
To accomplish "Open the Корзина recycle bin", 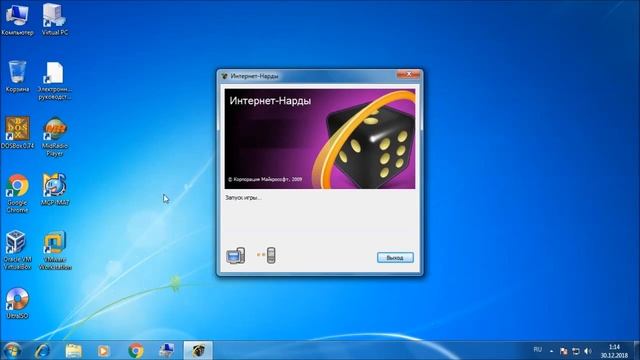I will (x=17, y=76).
